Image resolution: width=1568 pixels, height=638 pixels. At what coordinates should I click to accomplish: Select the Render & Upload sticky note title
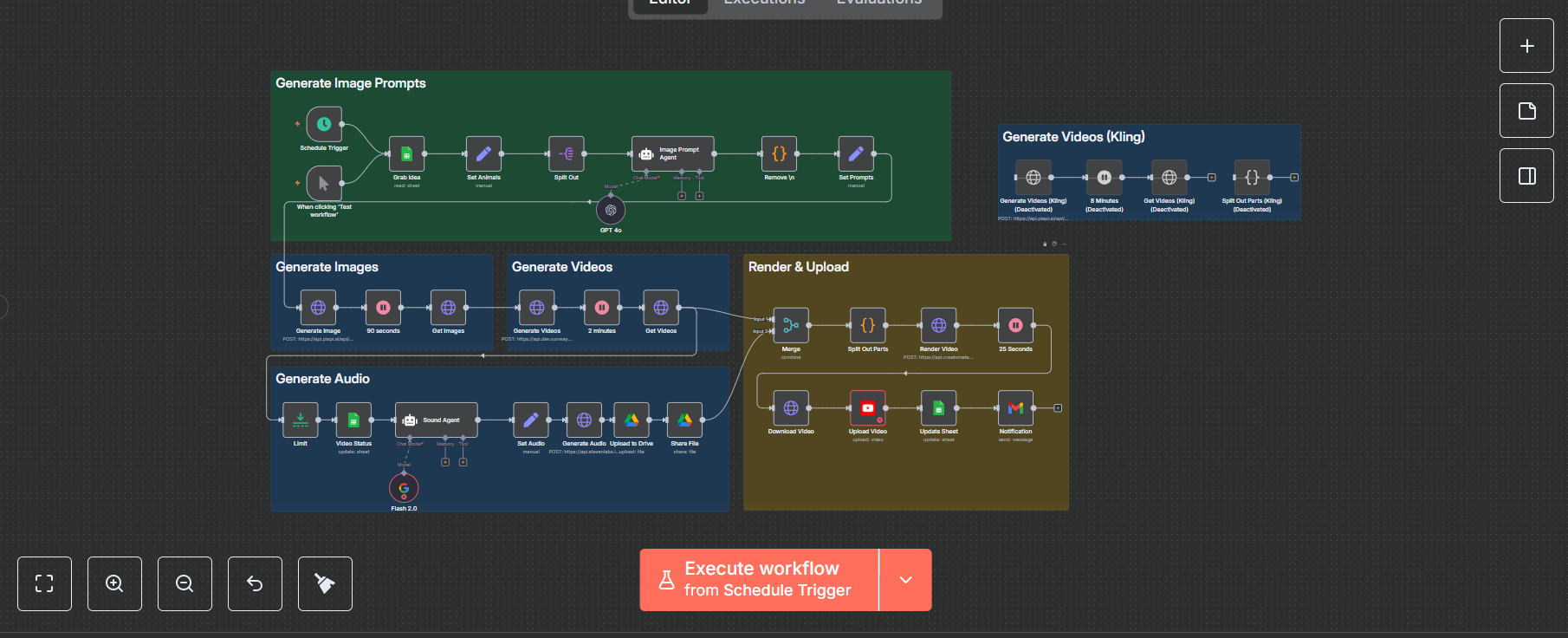(x=799, y=267)
